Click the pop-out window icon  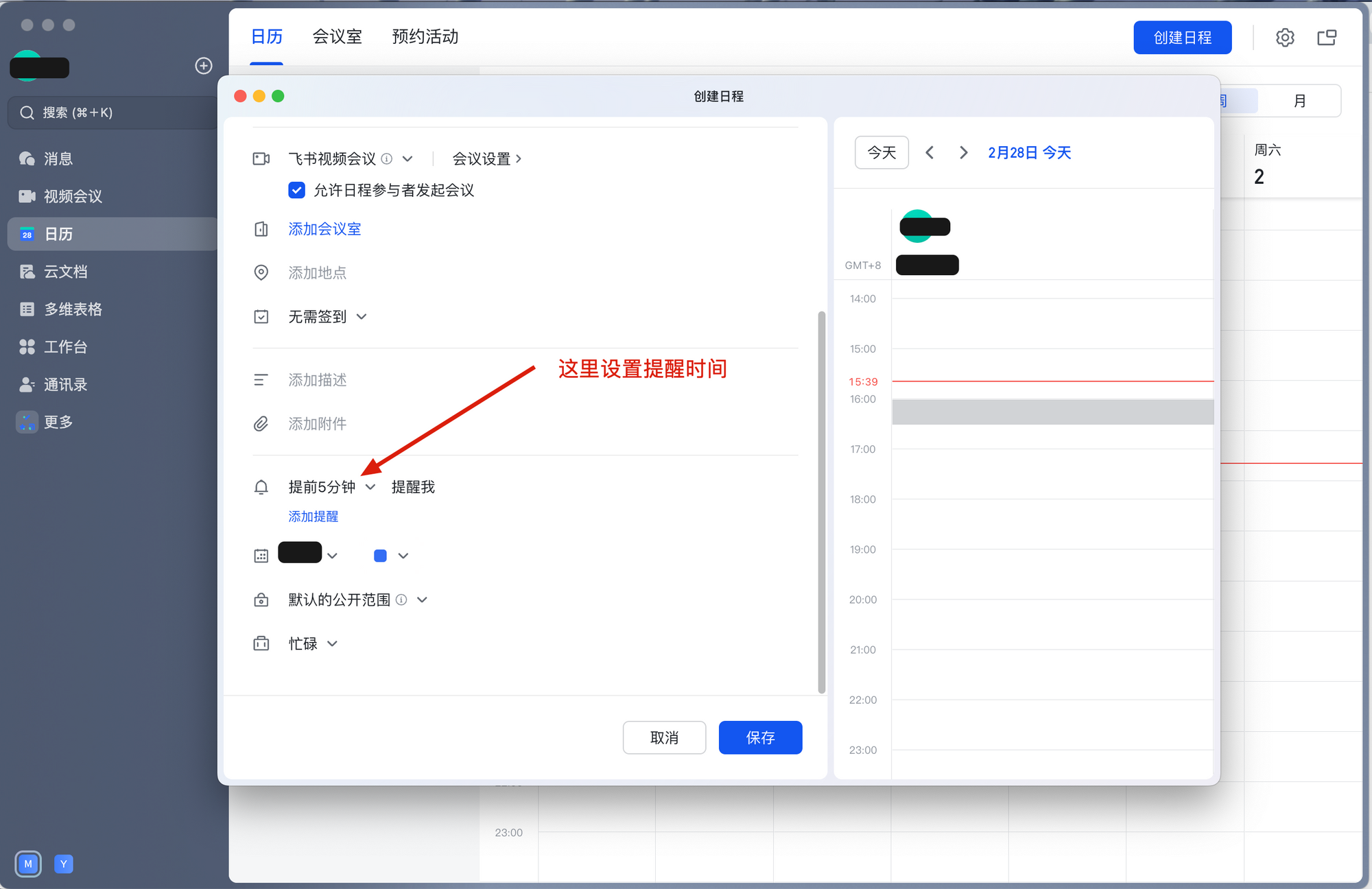point(1327,38)
